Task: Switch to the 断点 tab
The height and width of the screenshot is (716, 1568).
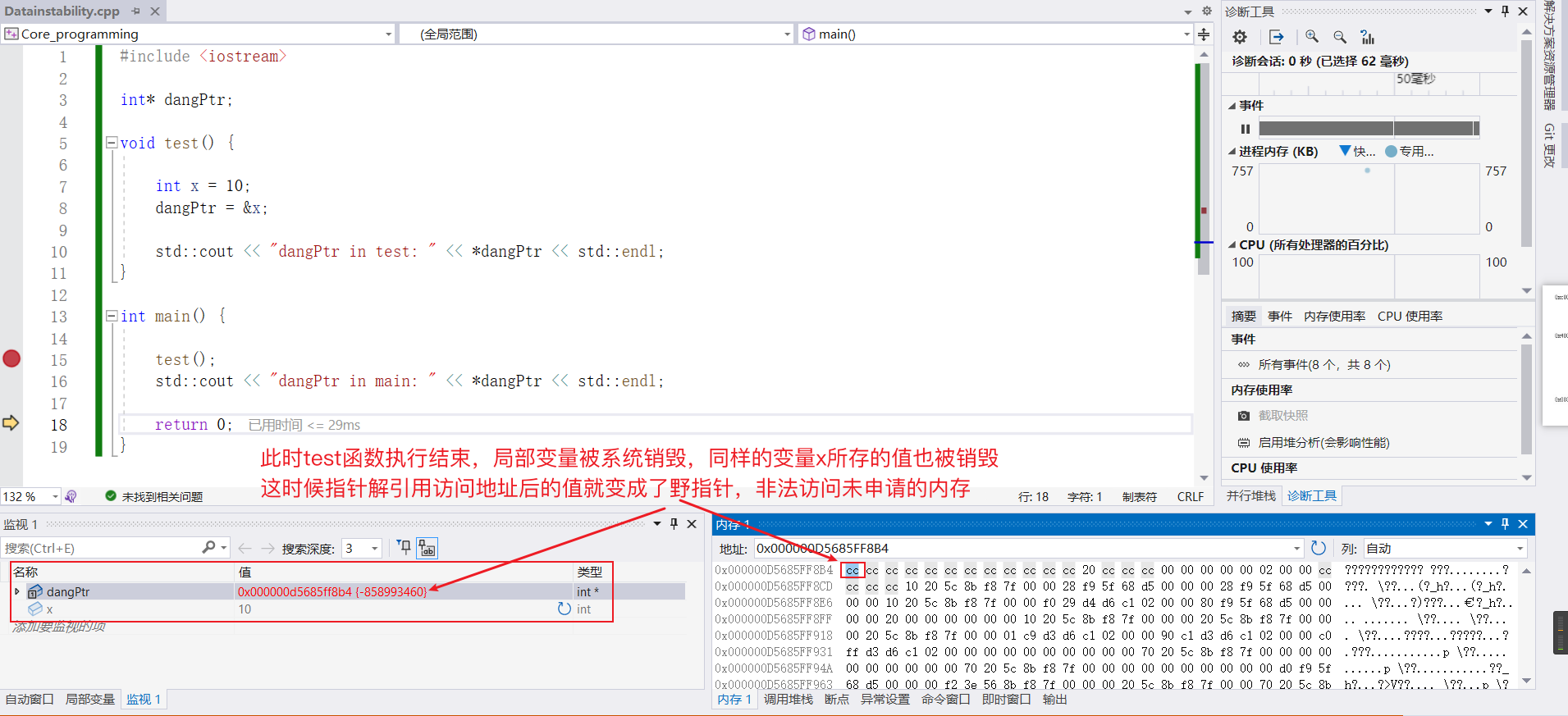Action: tap(837, 700)
